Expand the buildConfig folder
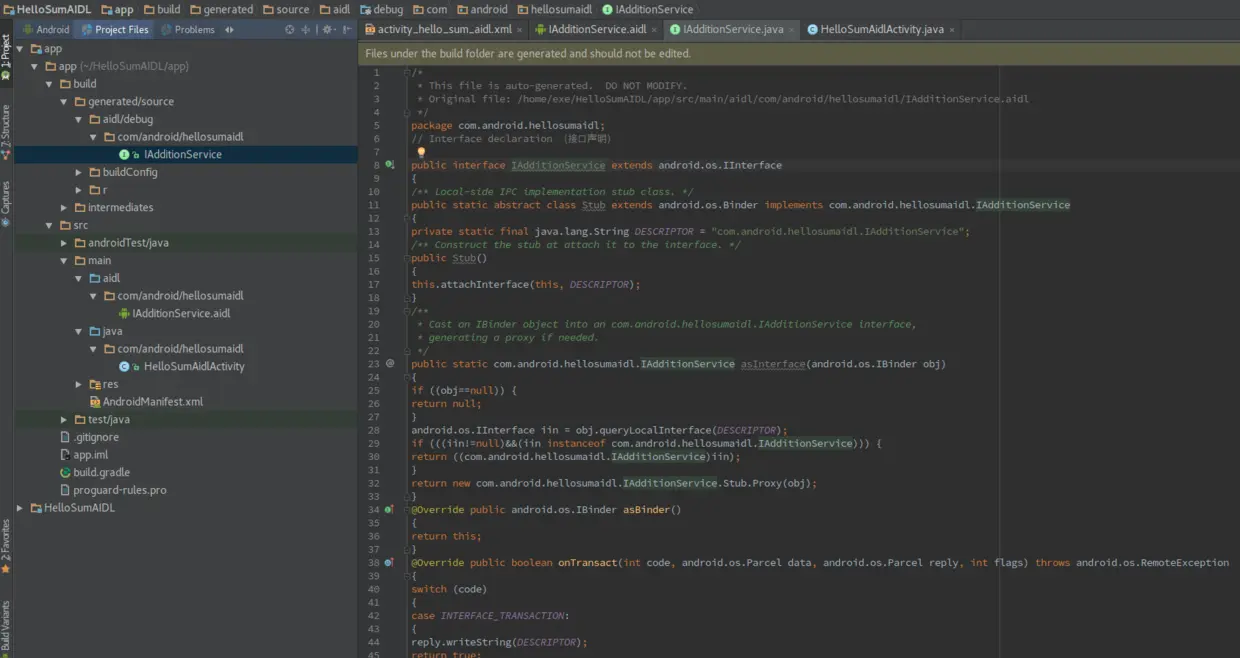The width and height of the screenshot is (1240, 658). tap(79, 172)
